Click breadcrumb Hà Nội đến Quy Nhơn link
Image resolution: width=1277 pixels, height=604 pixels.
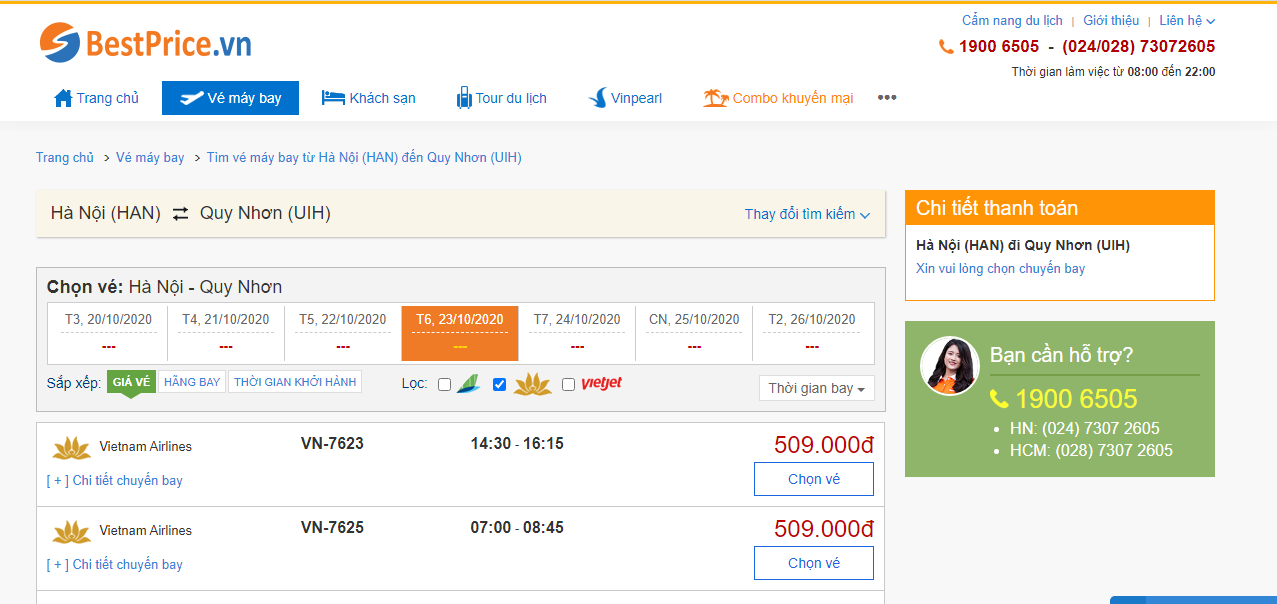coord(364,157)
